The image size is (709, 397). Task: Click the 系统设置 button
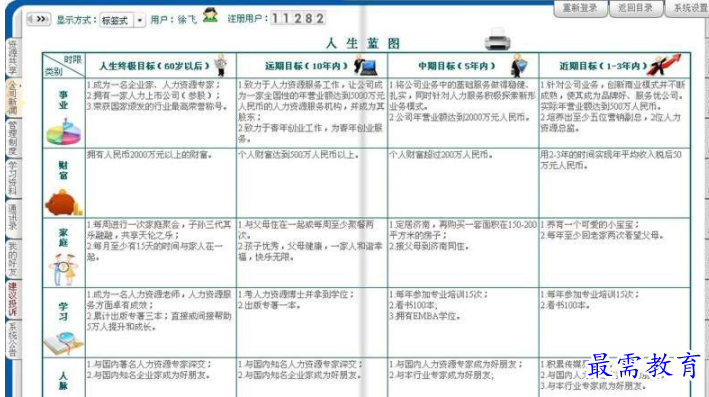click(687, 8)
